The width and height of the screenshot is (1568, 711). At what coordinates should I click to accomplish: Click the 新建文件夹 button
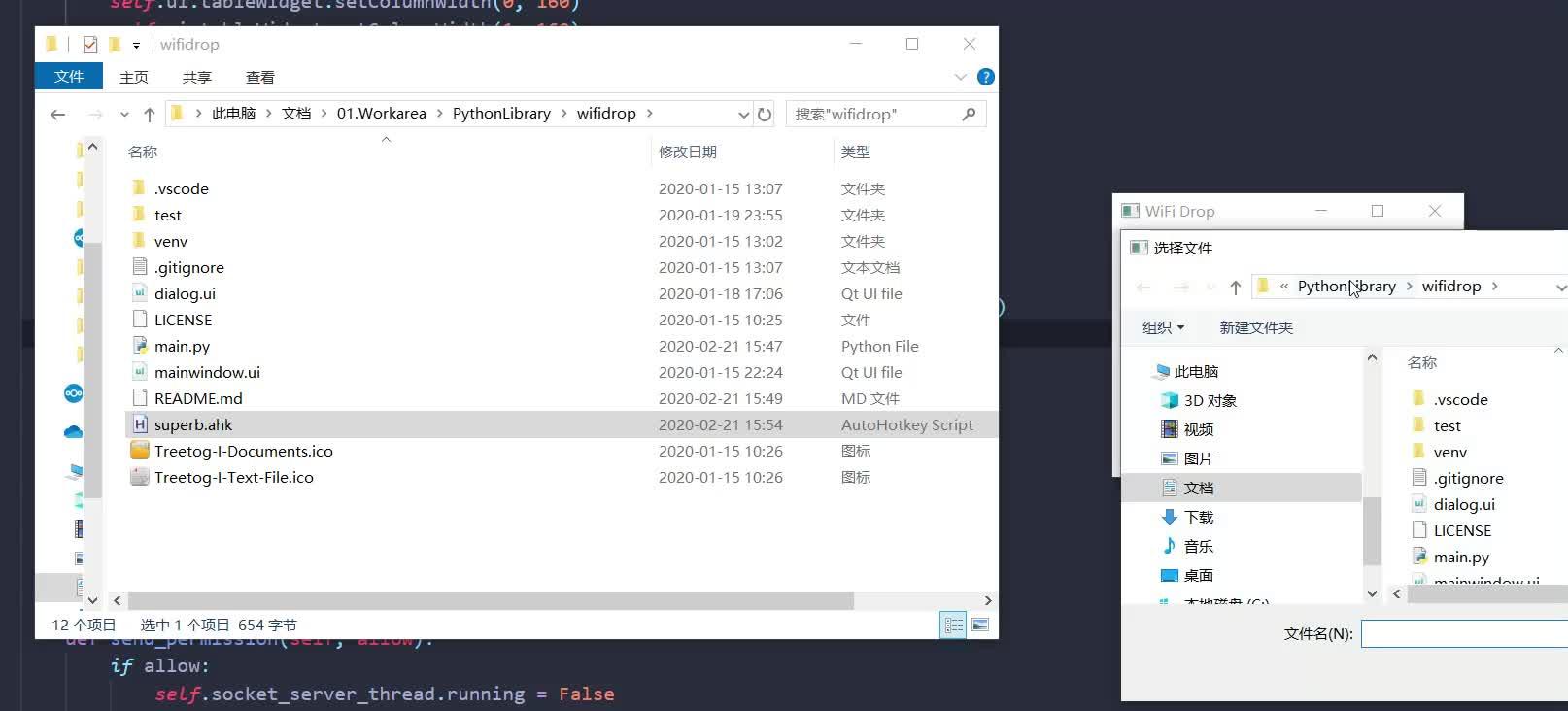(x=1256, y=327)
